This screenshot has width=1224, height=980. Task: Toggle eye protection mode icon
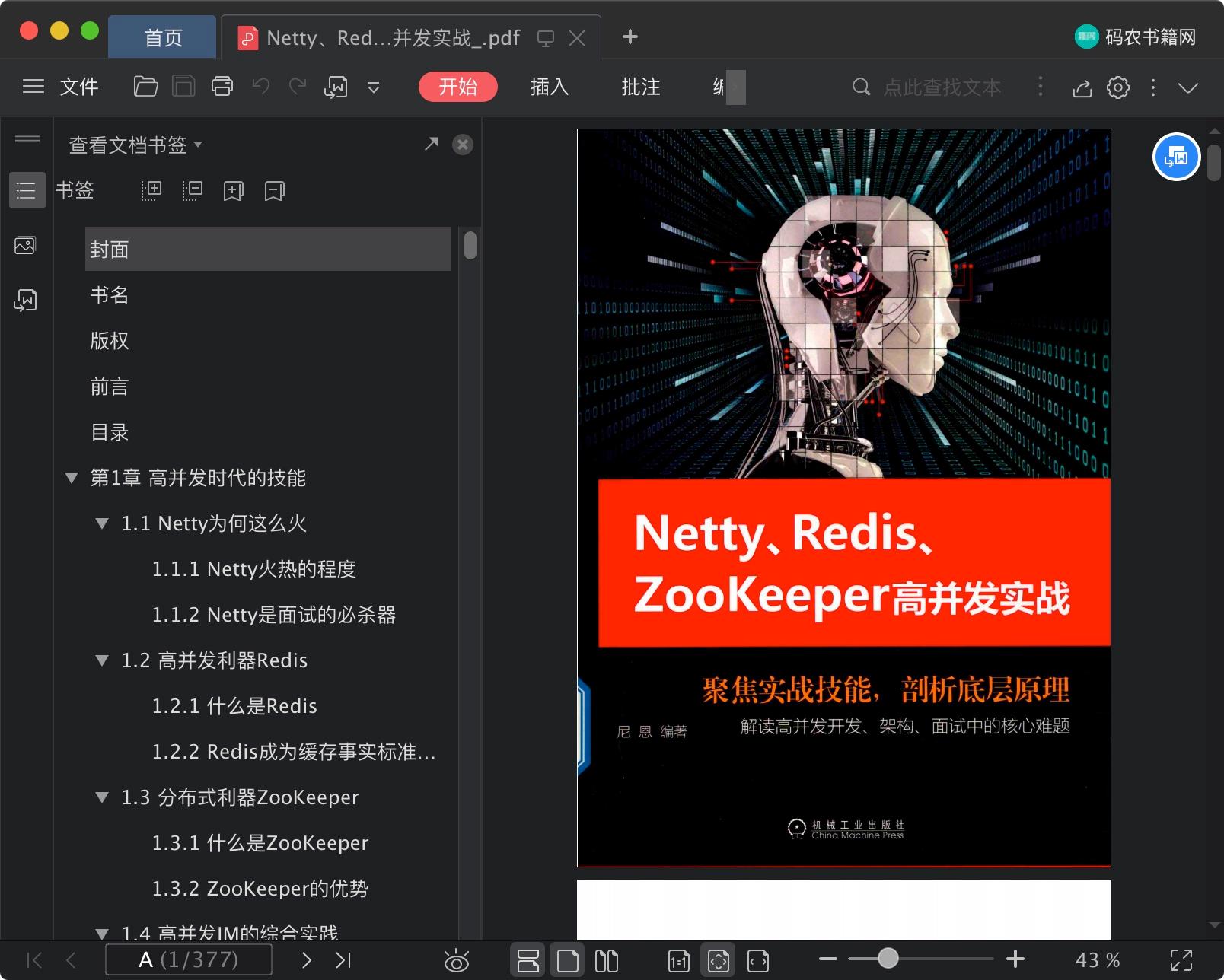(x=457, y=961)
